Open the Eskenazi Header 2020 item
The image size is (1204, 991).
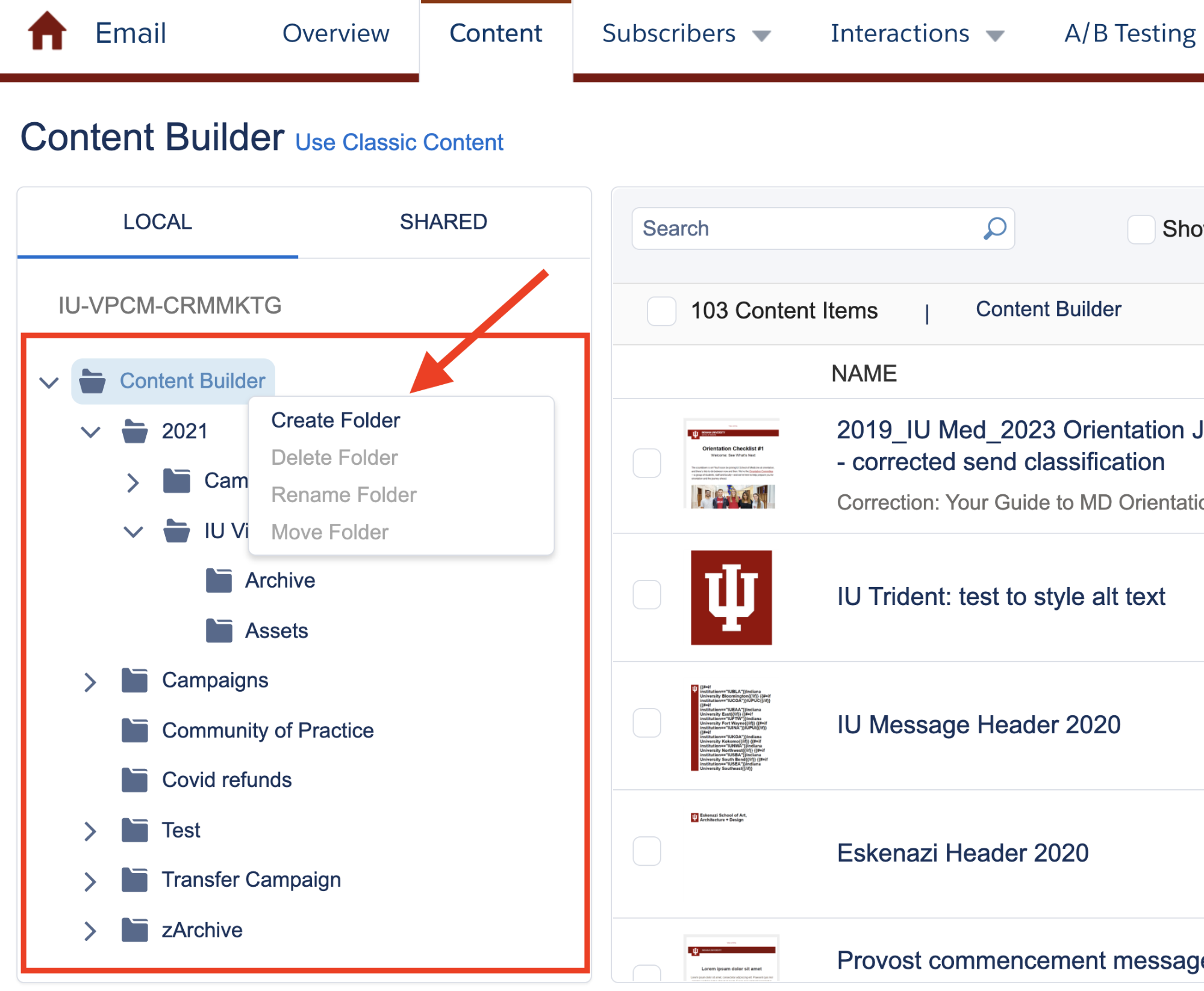[x=962, y=853]
